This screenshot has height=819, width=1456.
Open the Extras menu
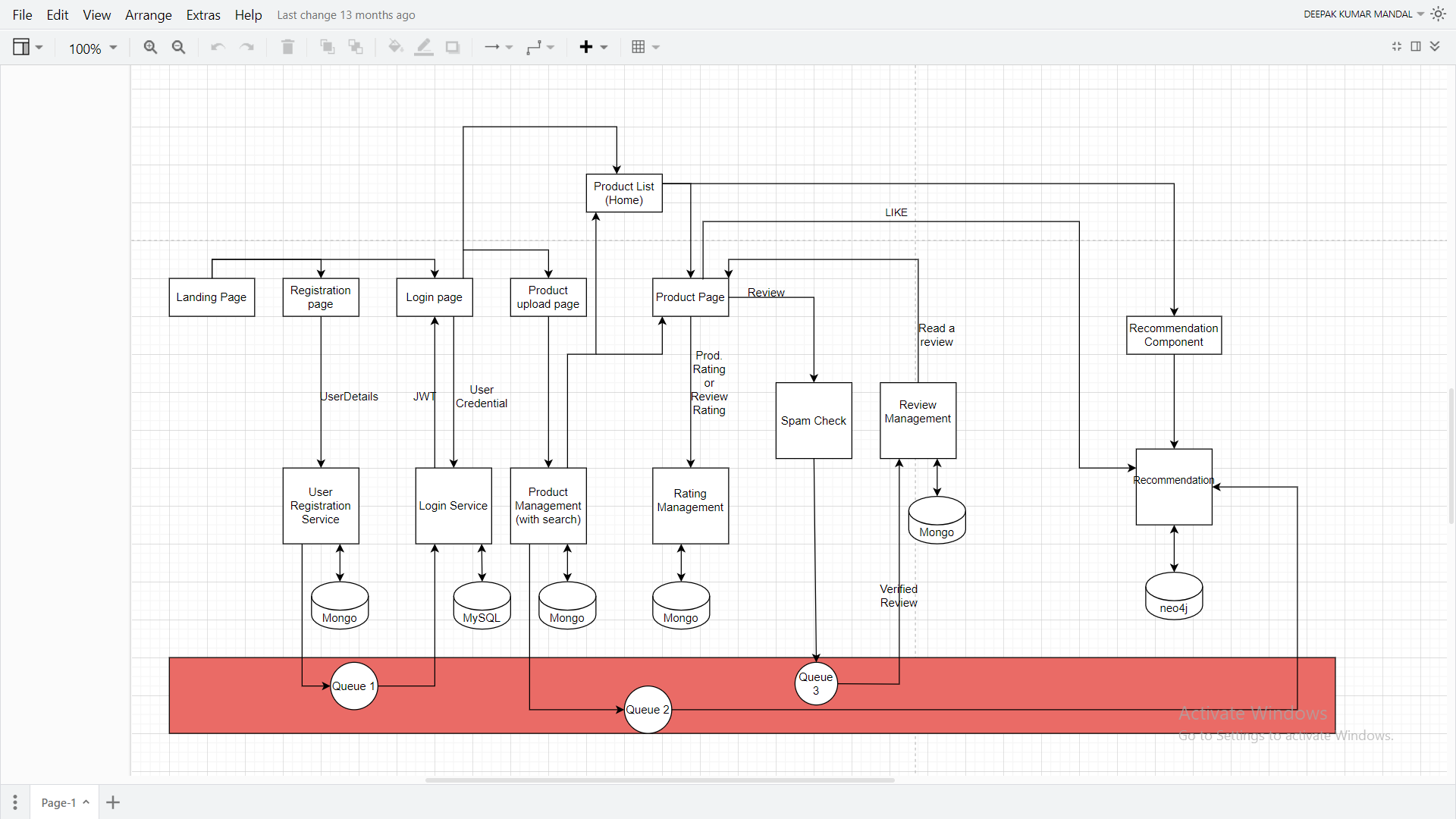pos(203,14)
